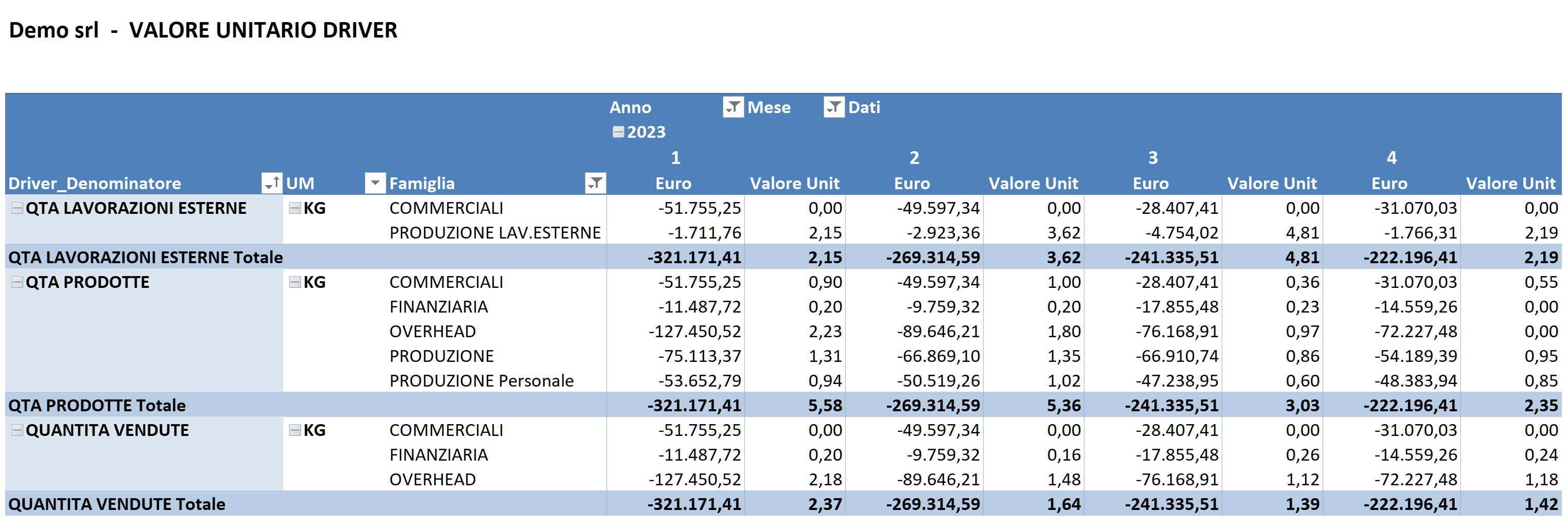Click the month 2 column header
Screen dimensions: 1568x529
click(914, 158)
